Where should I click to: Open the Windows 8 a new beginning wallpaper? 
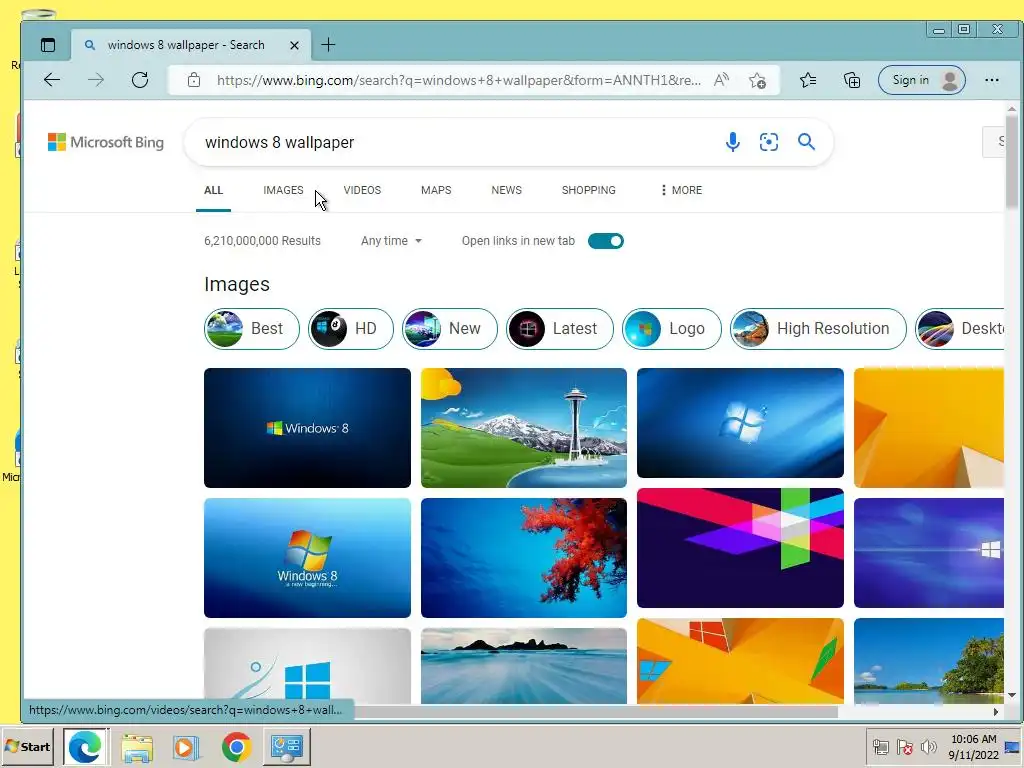coord(307,558)
